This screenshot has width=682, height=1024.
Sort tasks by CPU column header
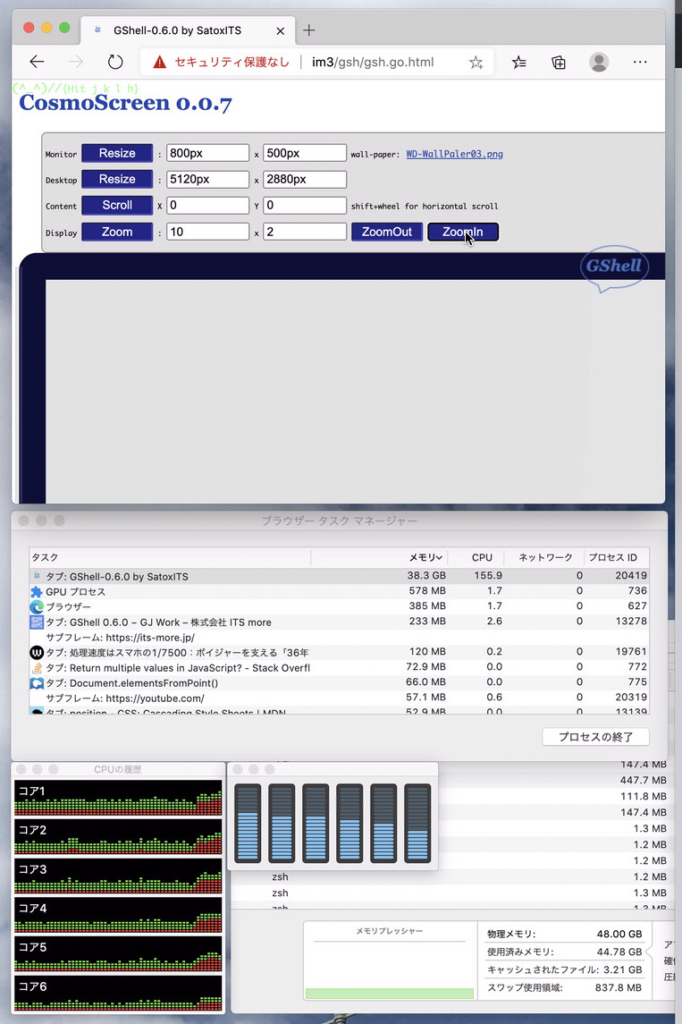coord(482,557)
